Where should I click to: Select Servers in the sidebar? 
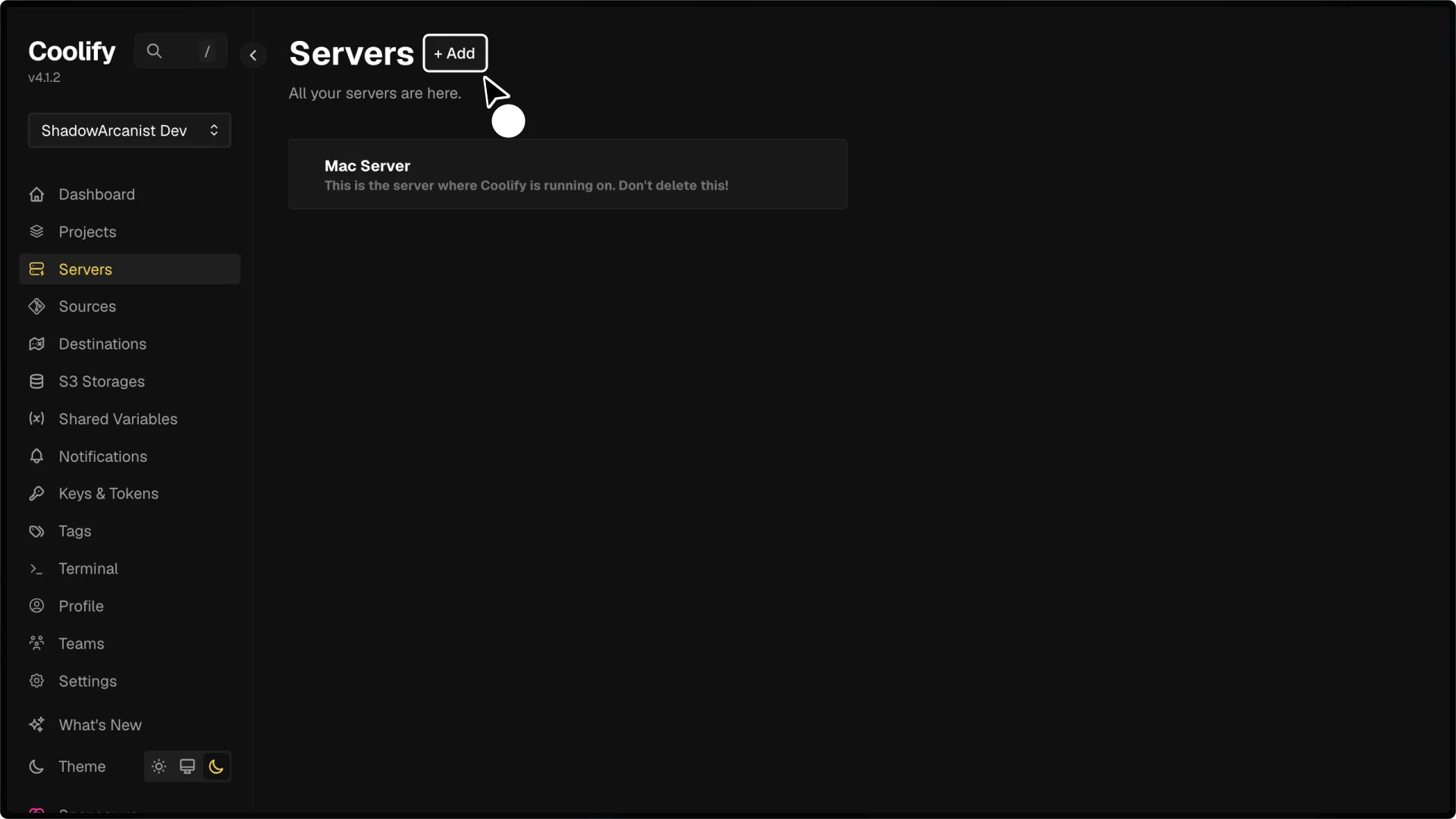tap(130, 269)
